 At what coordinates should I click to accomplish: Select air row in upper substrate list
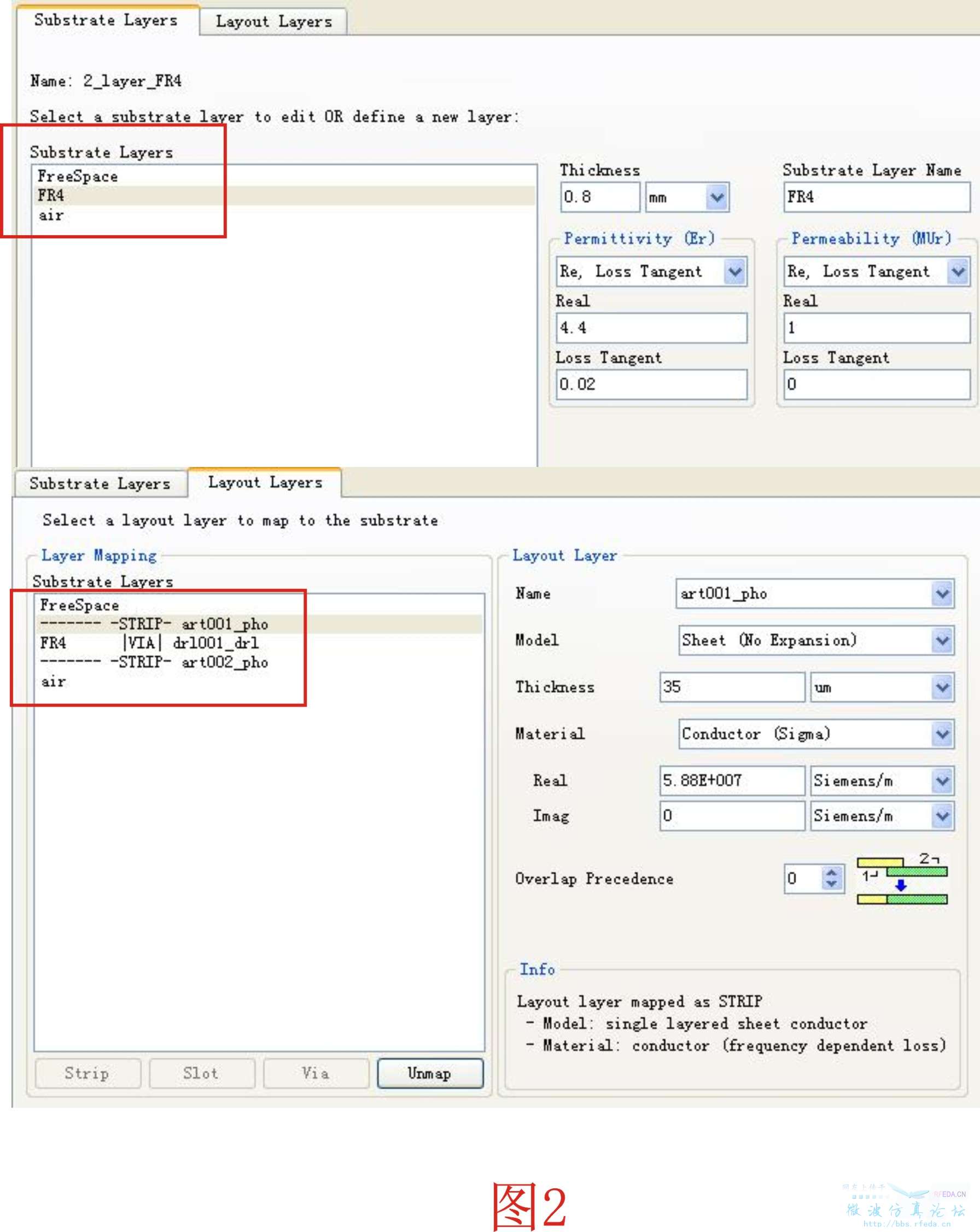[x=284, y=215]
